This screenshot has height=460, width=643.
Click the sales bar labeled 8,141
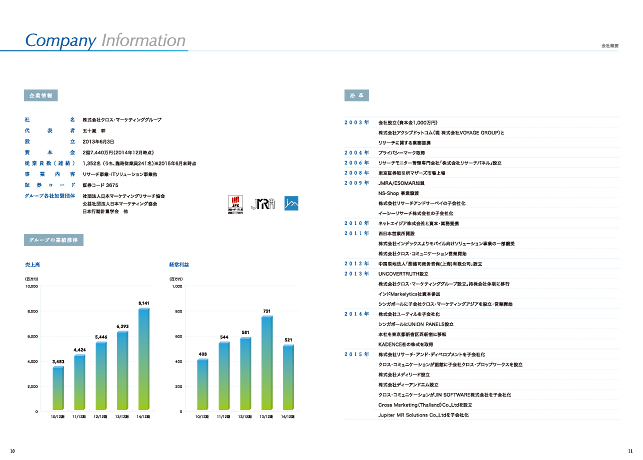click(144, 359)
